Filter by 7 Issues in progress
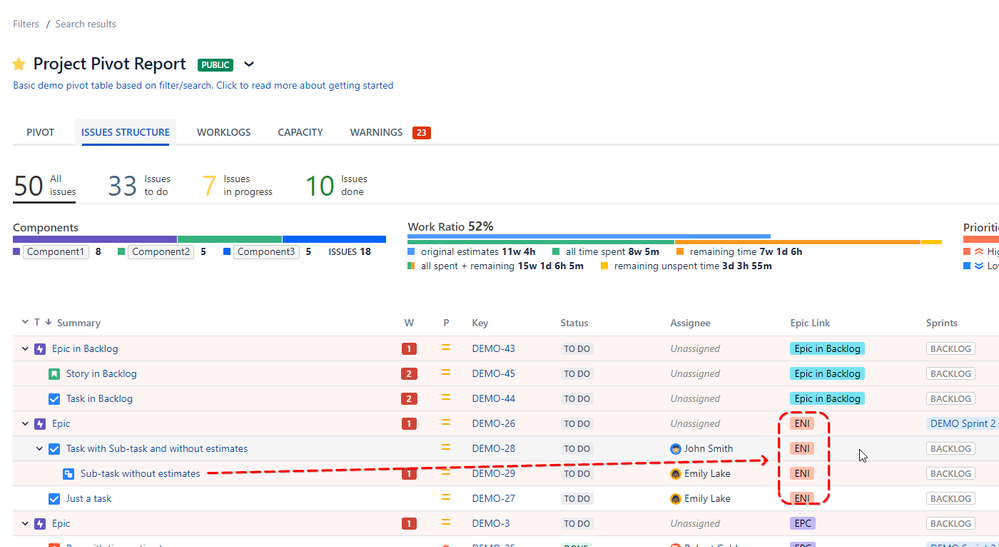This screenshot has width=999, height=547. pyautogui.click(x=237, y=186)
